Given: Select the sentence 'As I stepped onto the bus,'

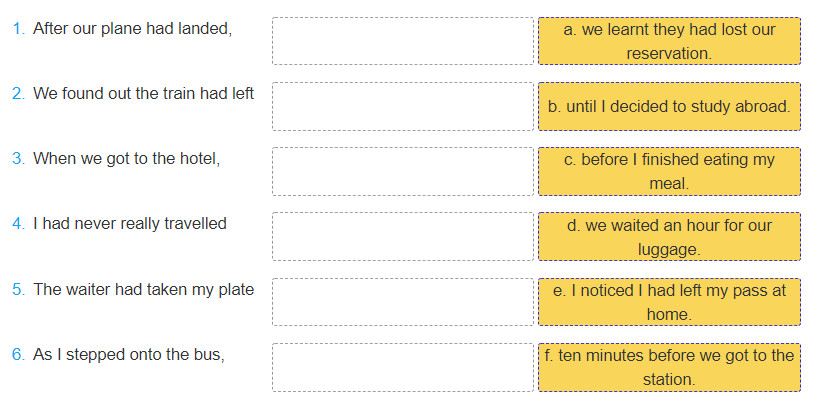Looking at the screenshot, I should 128,355.
